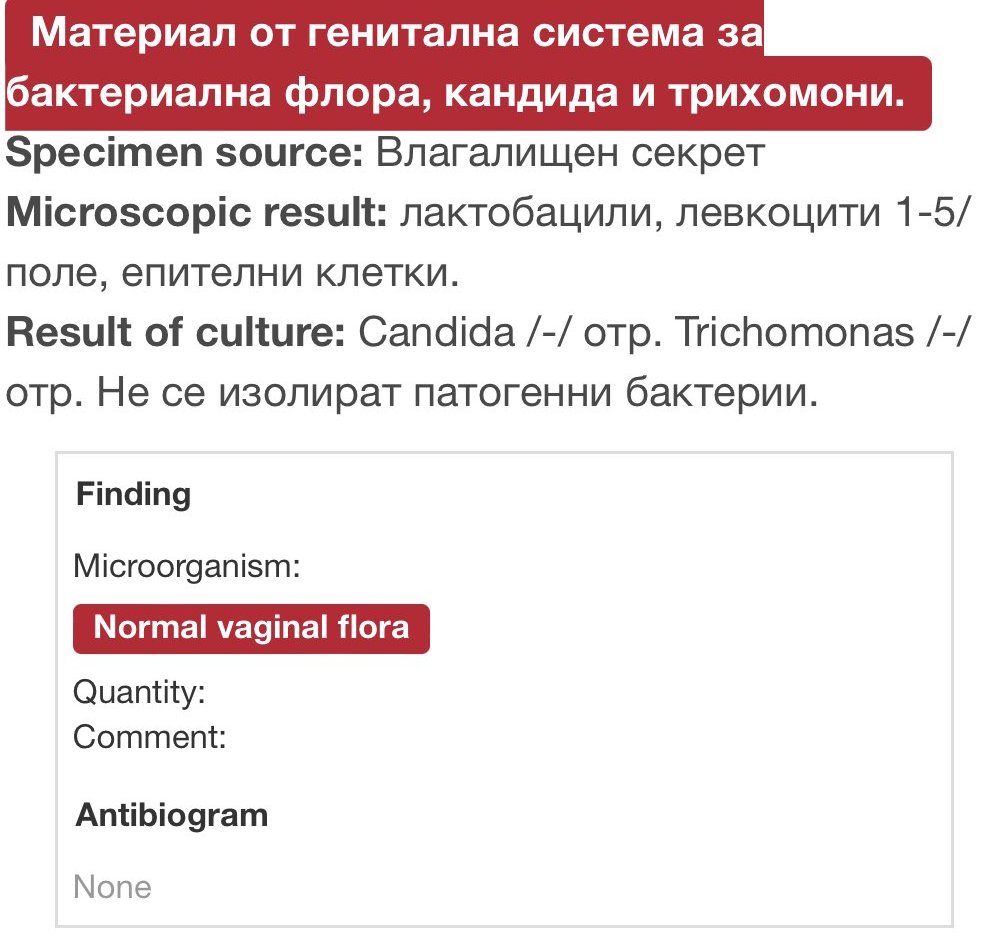The width and height of the screenshot is (1000, 934).
Task: Click the "Finding" section heading
Action: [134, 494]
